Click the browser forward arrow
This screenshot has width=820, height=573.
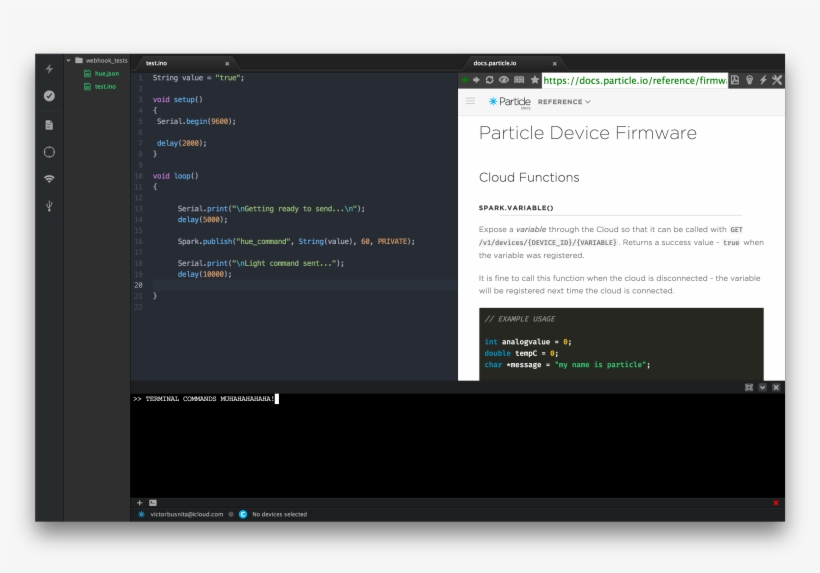[x=476, y=80]
